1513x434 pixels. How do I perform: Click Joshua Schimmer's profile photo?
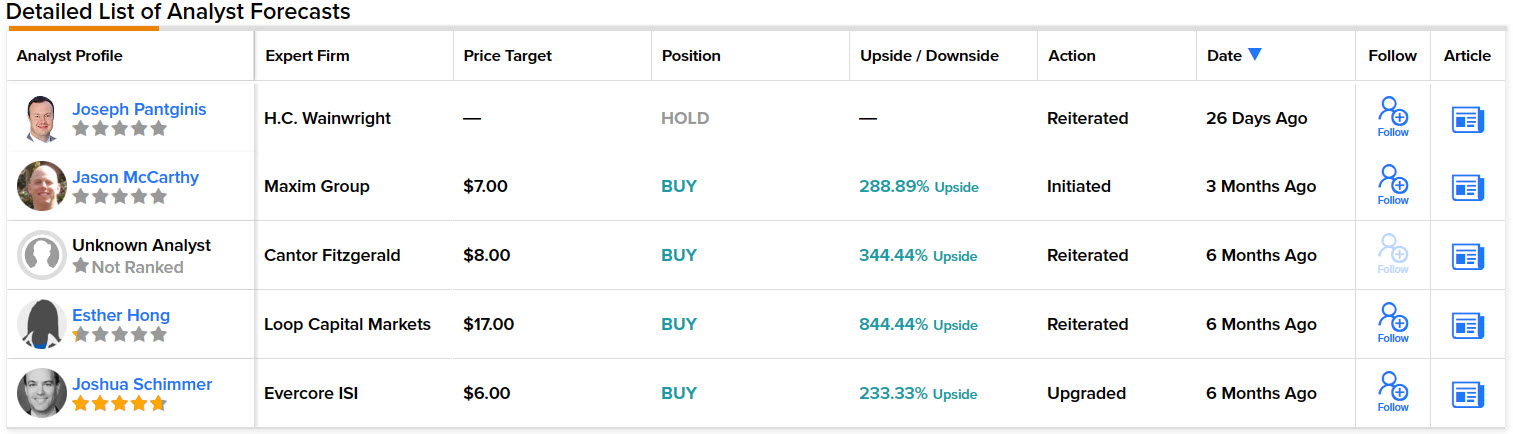pyautogui.click(x=42, y=393)
